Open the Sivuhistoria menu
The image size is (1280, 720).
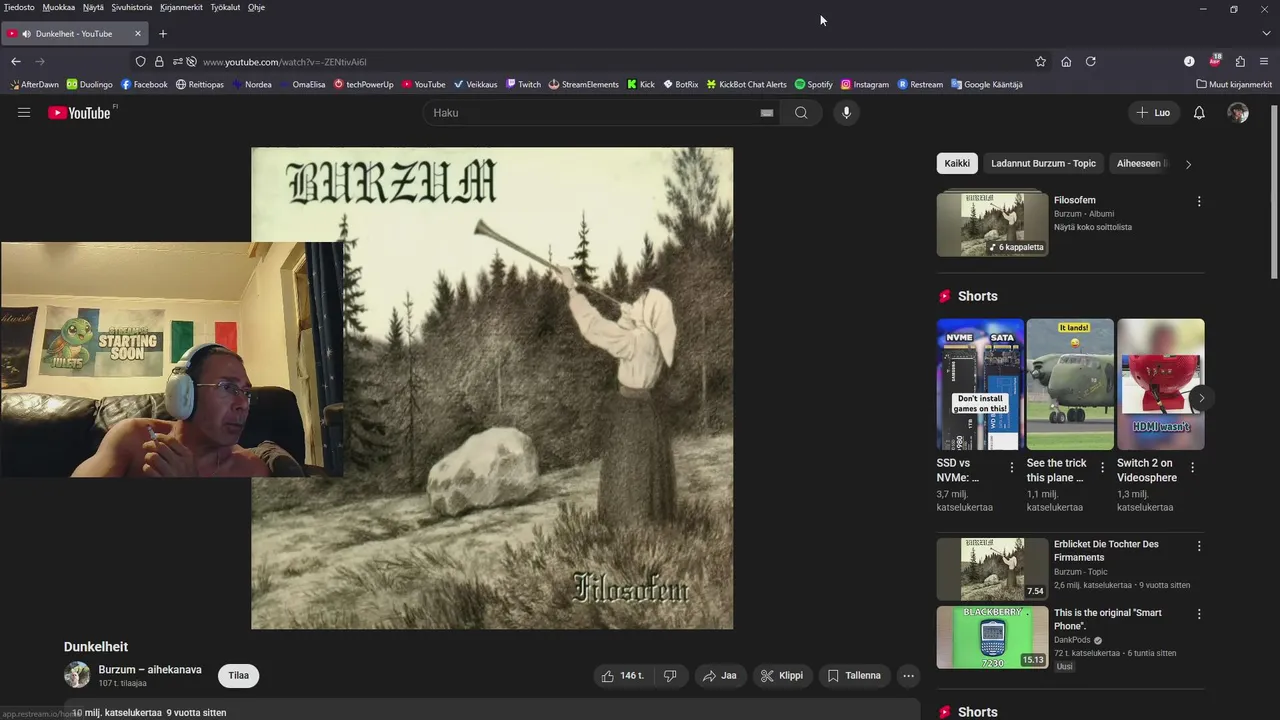pyautogui.click(x=132, y=7)
